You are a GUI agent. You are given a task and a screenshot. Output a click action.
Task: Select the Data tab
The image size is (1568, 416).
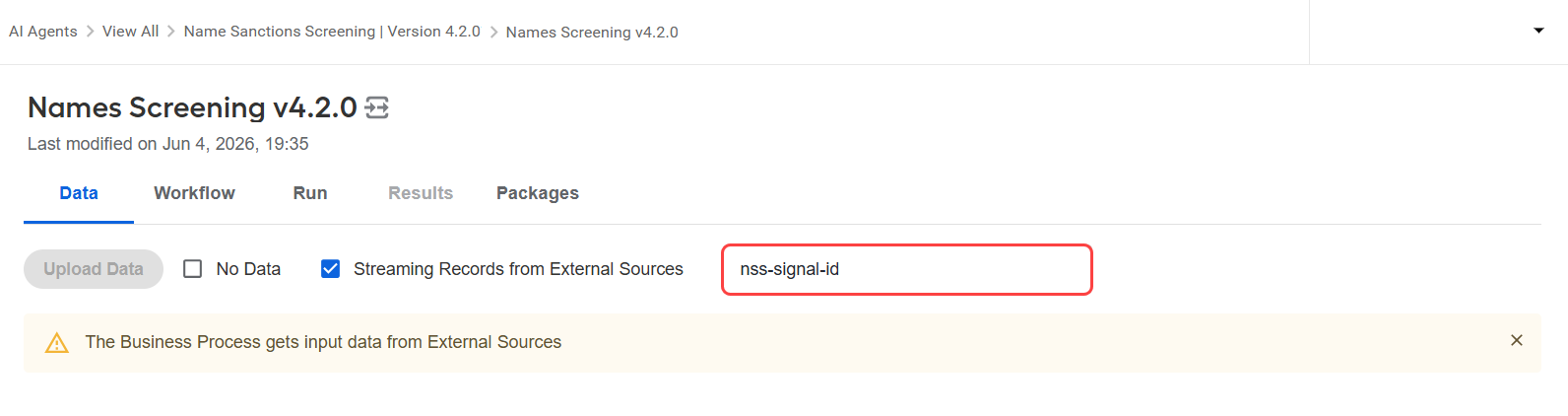[x=79, y=193]
